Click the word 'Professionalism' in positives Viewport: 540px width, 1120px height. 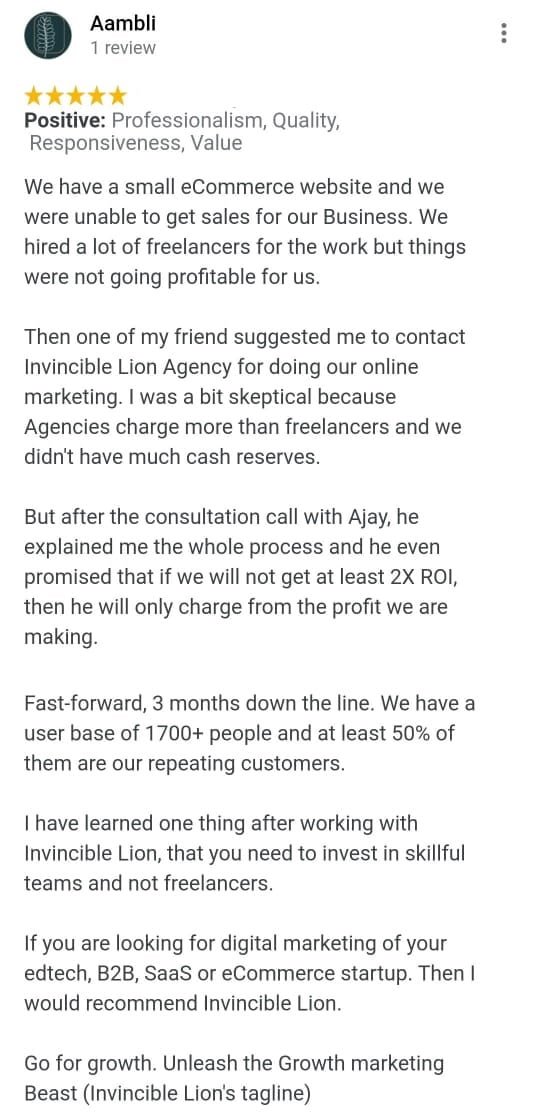coord(189,120)
